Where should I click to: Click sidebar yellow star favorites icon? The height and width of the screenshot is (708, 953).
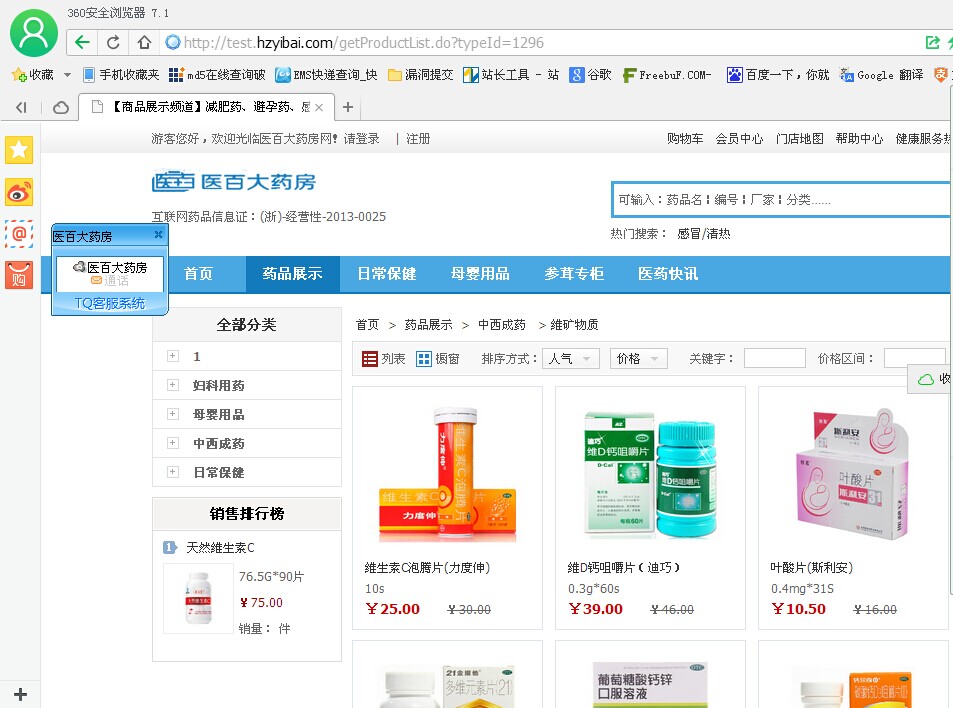point(19,150)
